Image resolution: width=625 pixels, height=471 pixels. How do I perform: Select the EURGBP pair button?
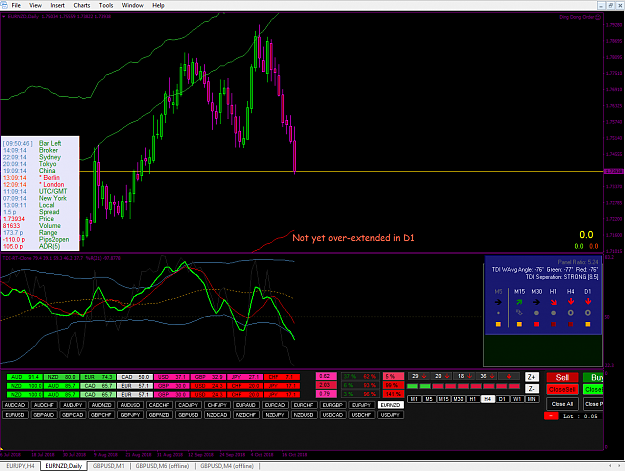pyautogui.click(x=333, y=404)
